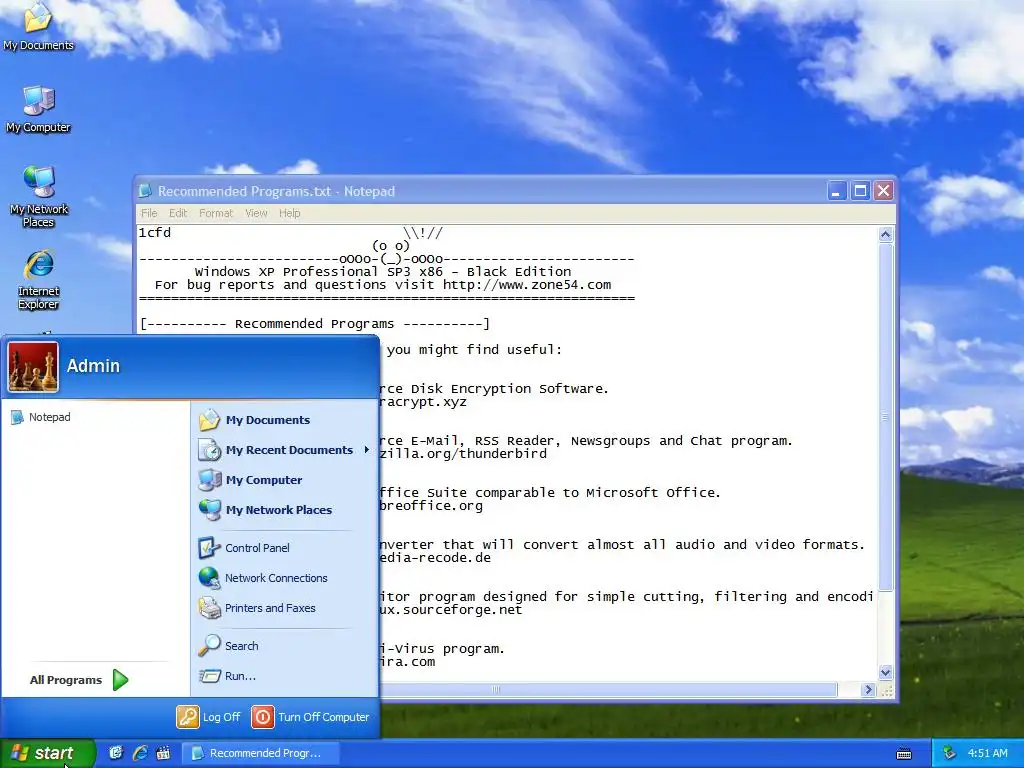Minimize the Notepad window
This screenshot has height=768, width=1024.
(x=837, y=191)
